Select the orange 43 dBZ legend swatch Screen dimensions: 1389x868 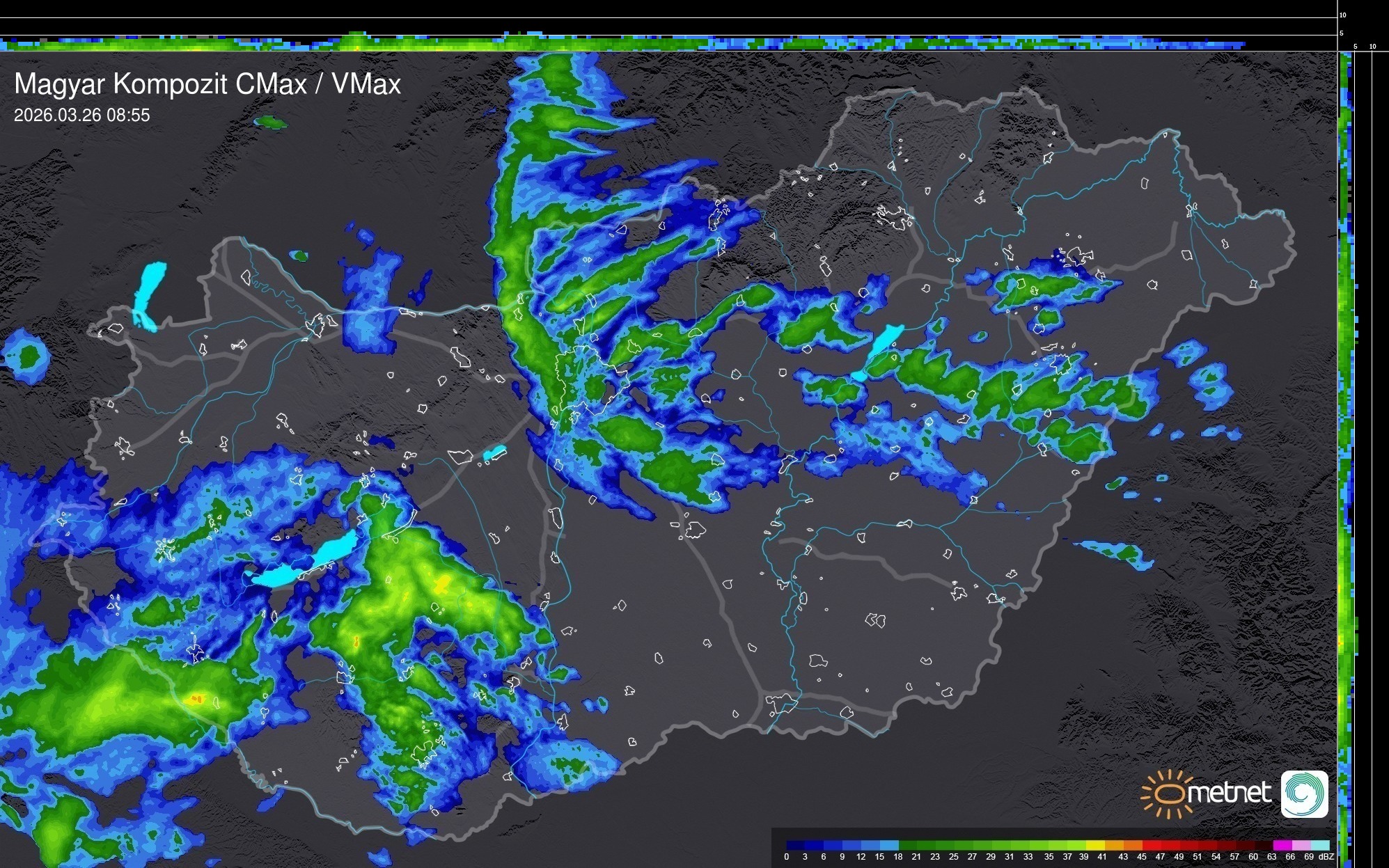click(x=1133, y=845)
